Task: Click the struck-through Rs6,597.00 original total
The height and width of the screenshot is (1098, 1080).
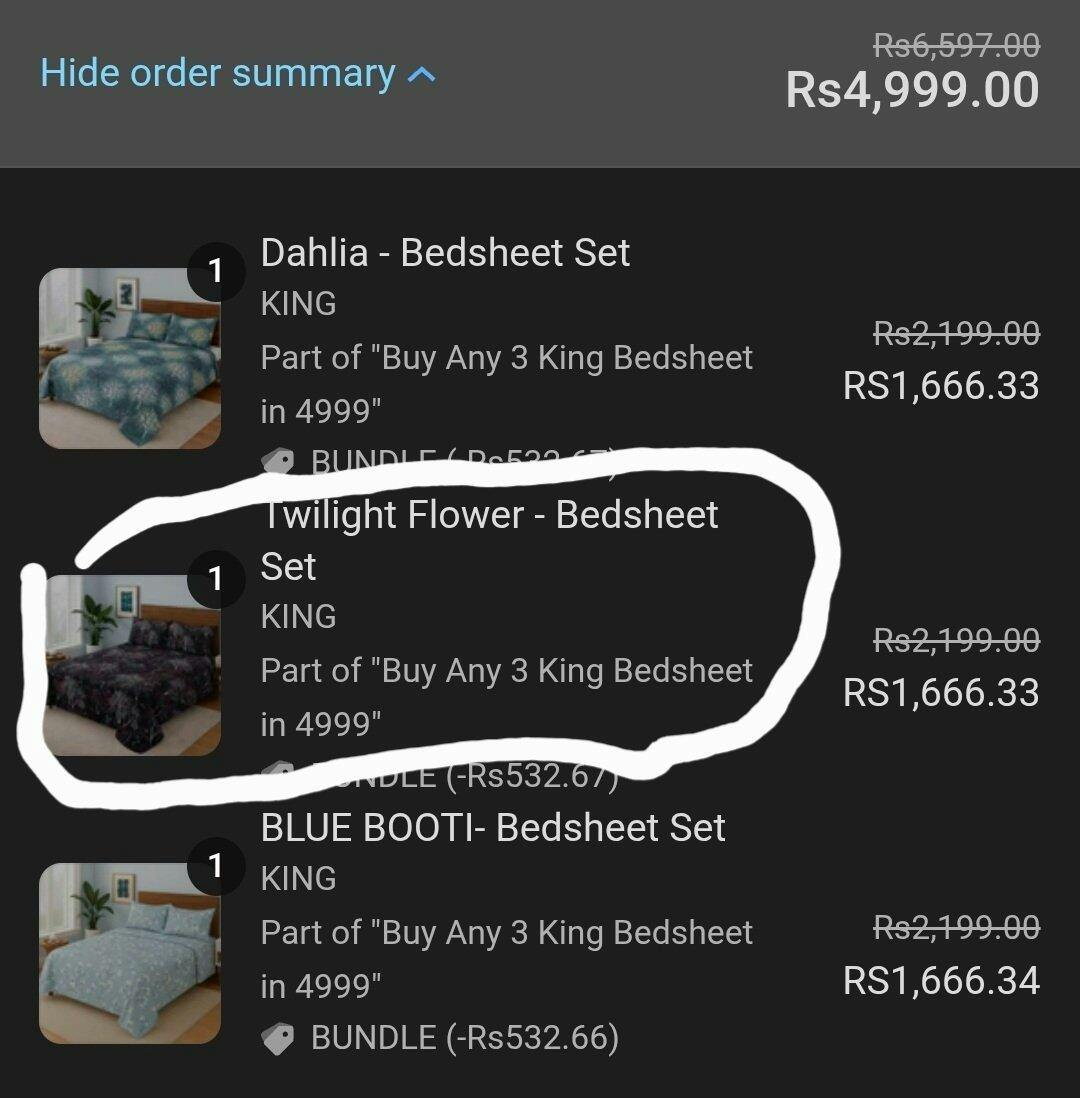Action: point(956,45)
